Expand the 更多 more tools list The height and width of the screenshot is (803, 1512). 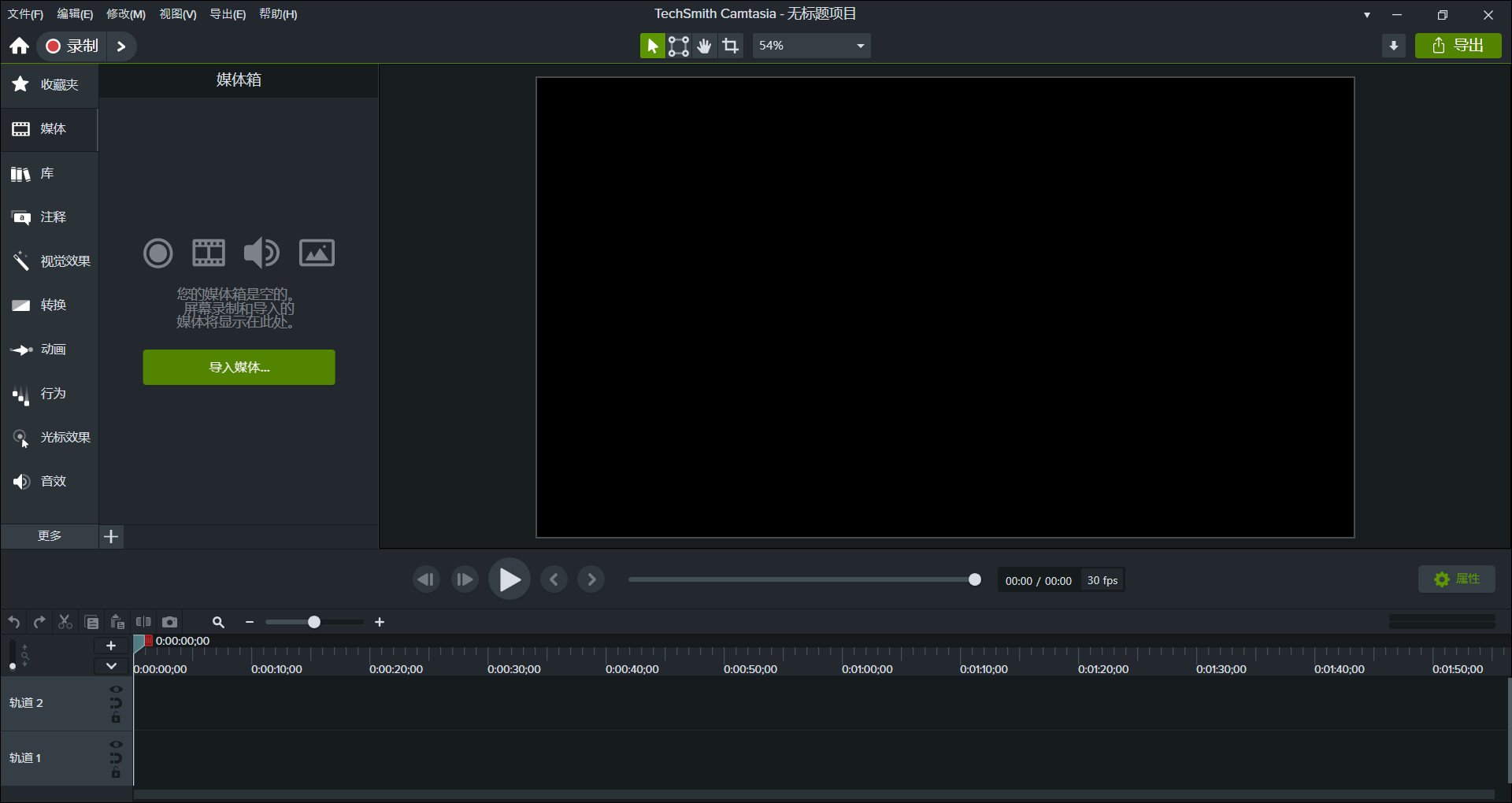click(x=49, y=536)
